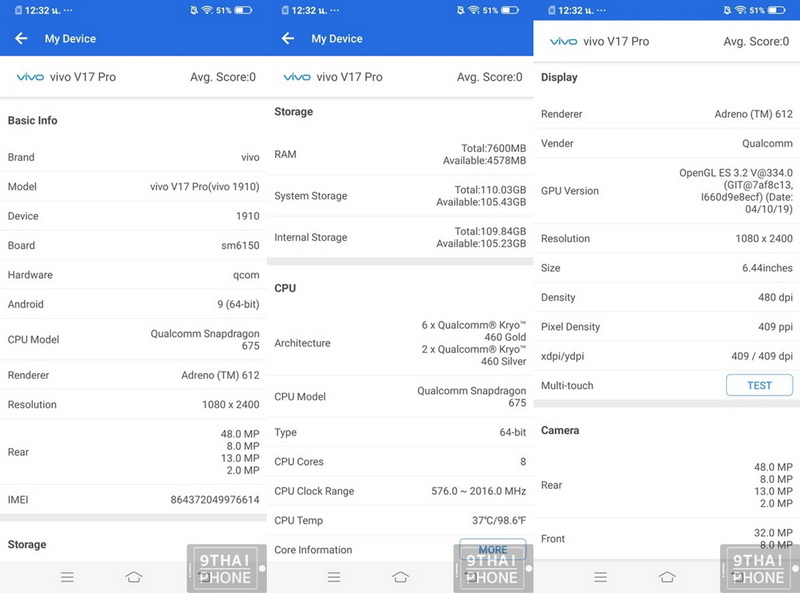Select the Display section heading
Screen dimensions: 800x593
pyautogui.click(x=559, y=77)
